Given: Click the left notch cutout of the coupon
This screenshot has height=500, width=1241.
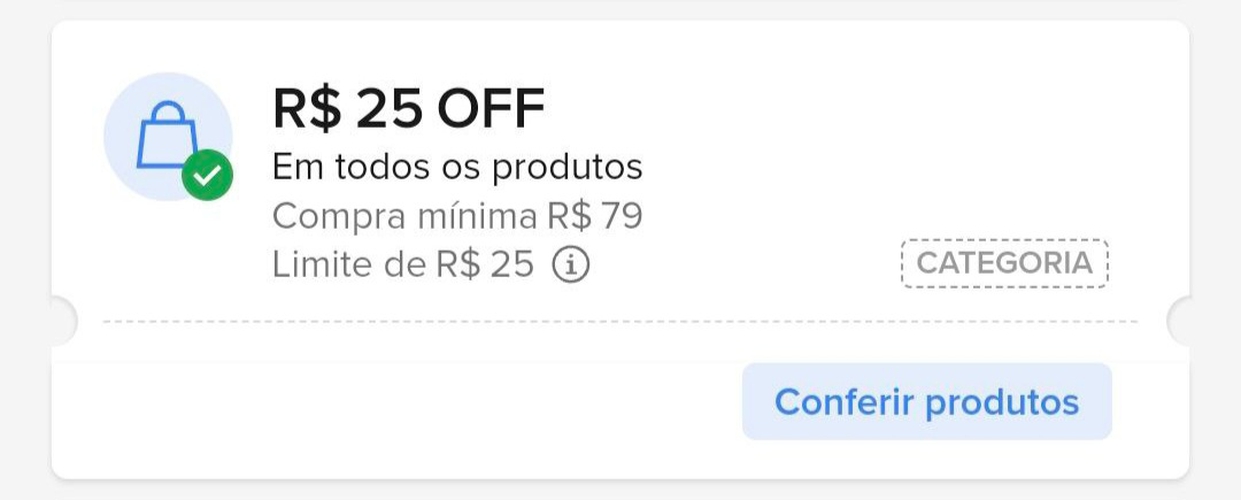Looking at the screenshot, I should (x=62, y=321).
